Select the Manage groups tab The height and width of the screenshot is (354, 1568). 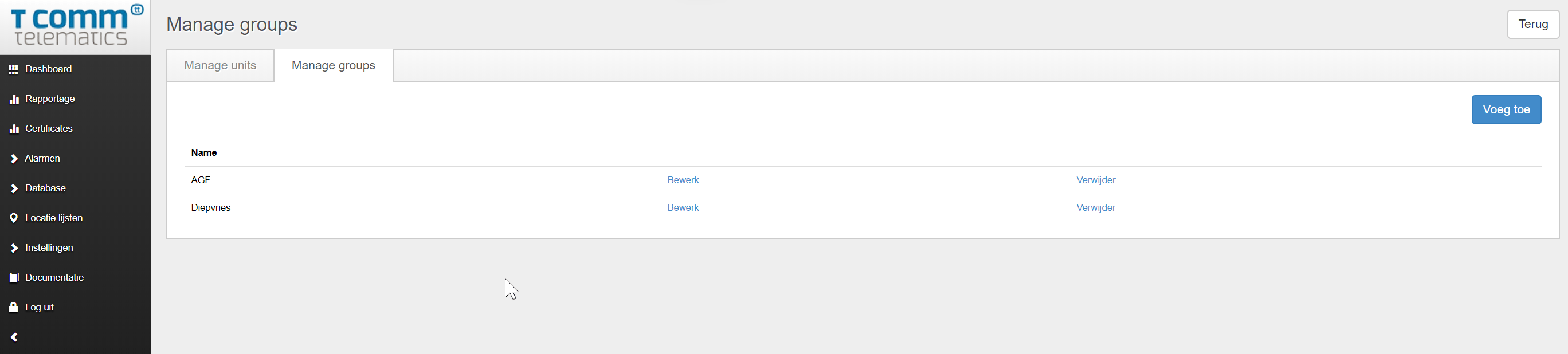pos(333,66)
